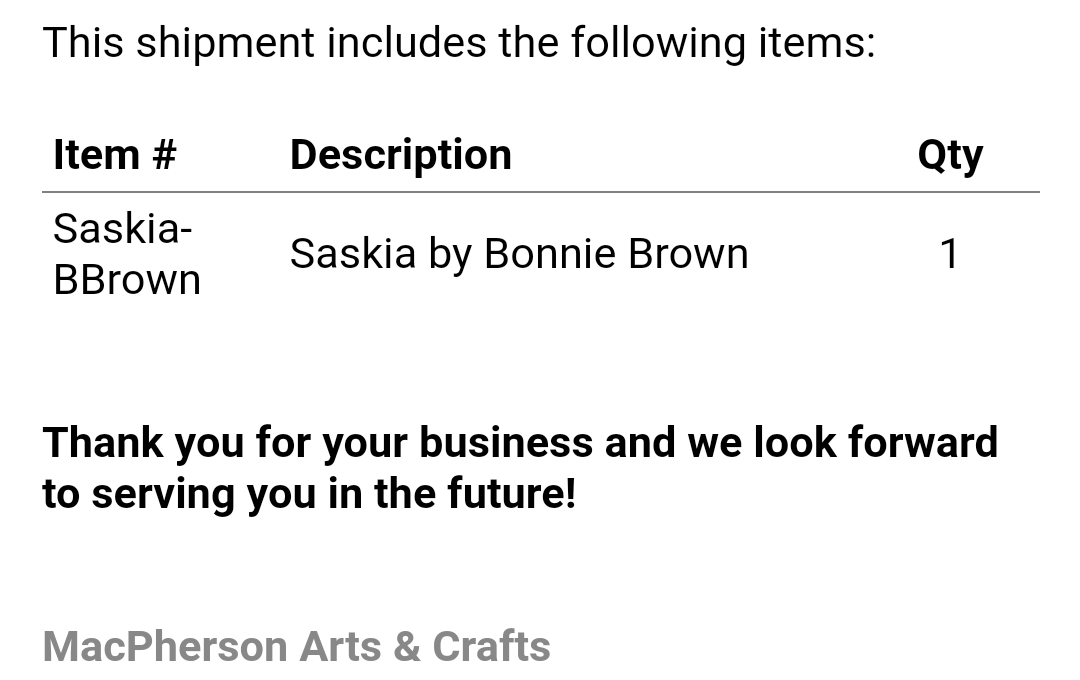Click the word "forward" in the bold message
This screenshot has width=1080, height=680.
click(x=923, y=442)
